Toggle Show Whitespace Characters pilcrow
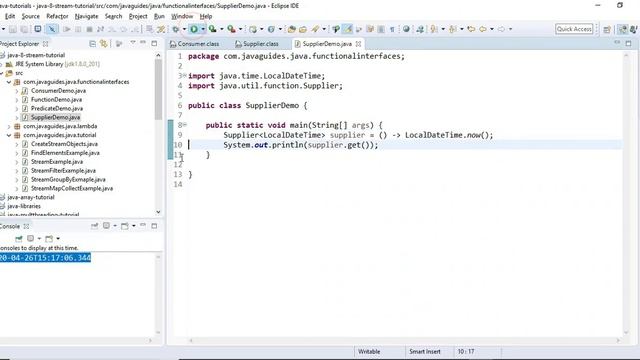Screen dimensions: 640x360 [x=392, y=29]
